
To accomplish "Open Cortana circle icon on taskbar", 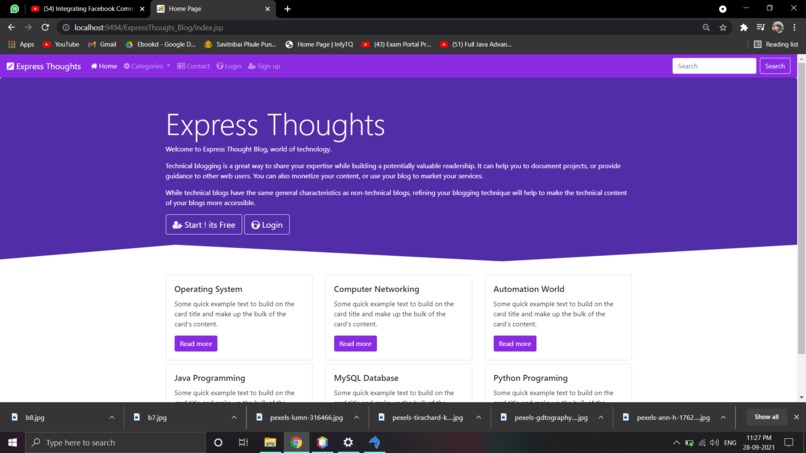I will [x=218, y=442].
